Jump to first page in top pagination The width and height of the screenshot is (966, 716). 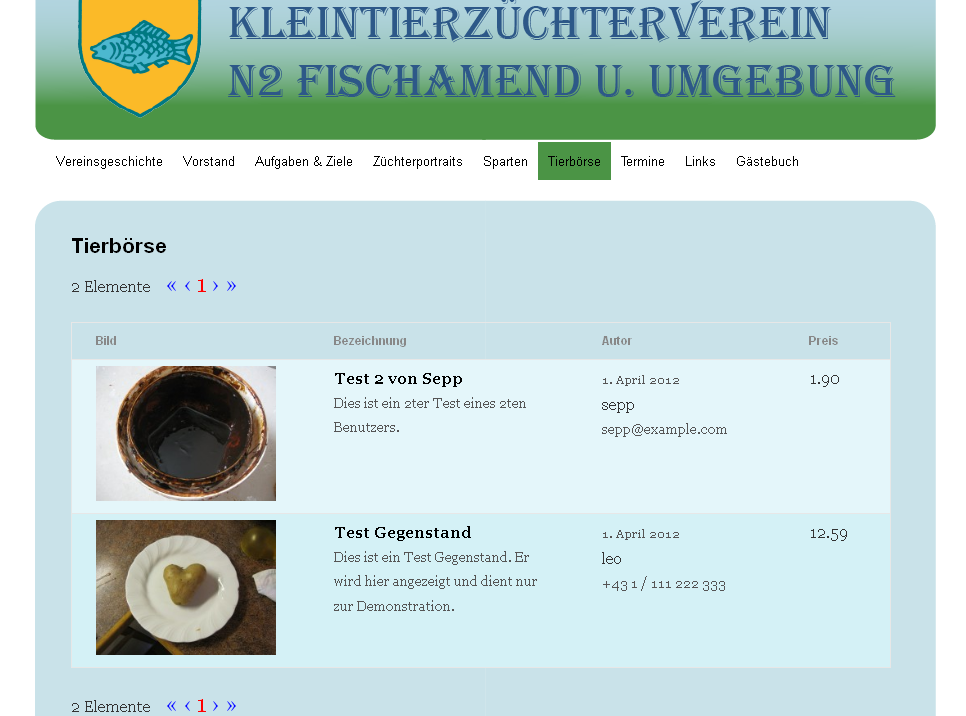[171, 286]
